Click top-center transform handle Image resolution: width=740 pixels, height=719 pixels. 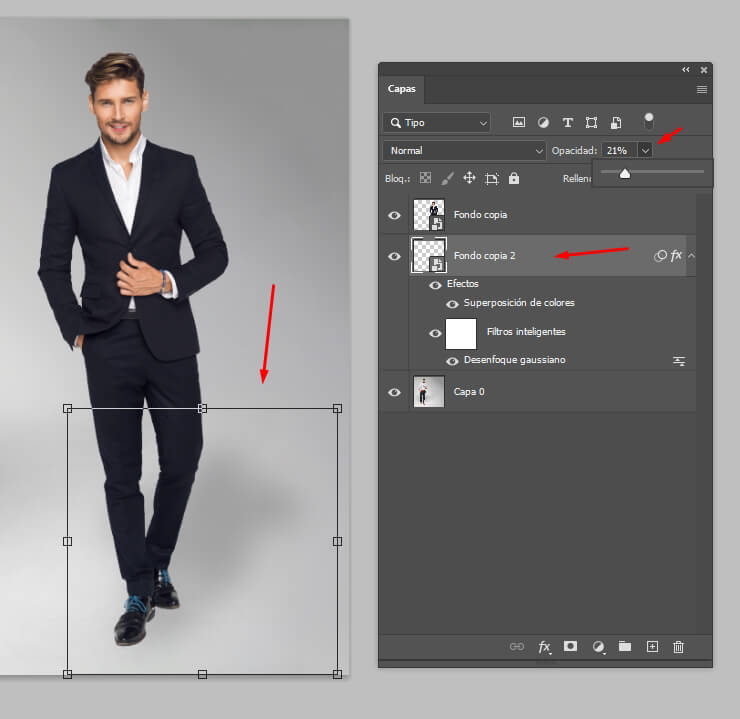point(202,408)
